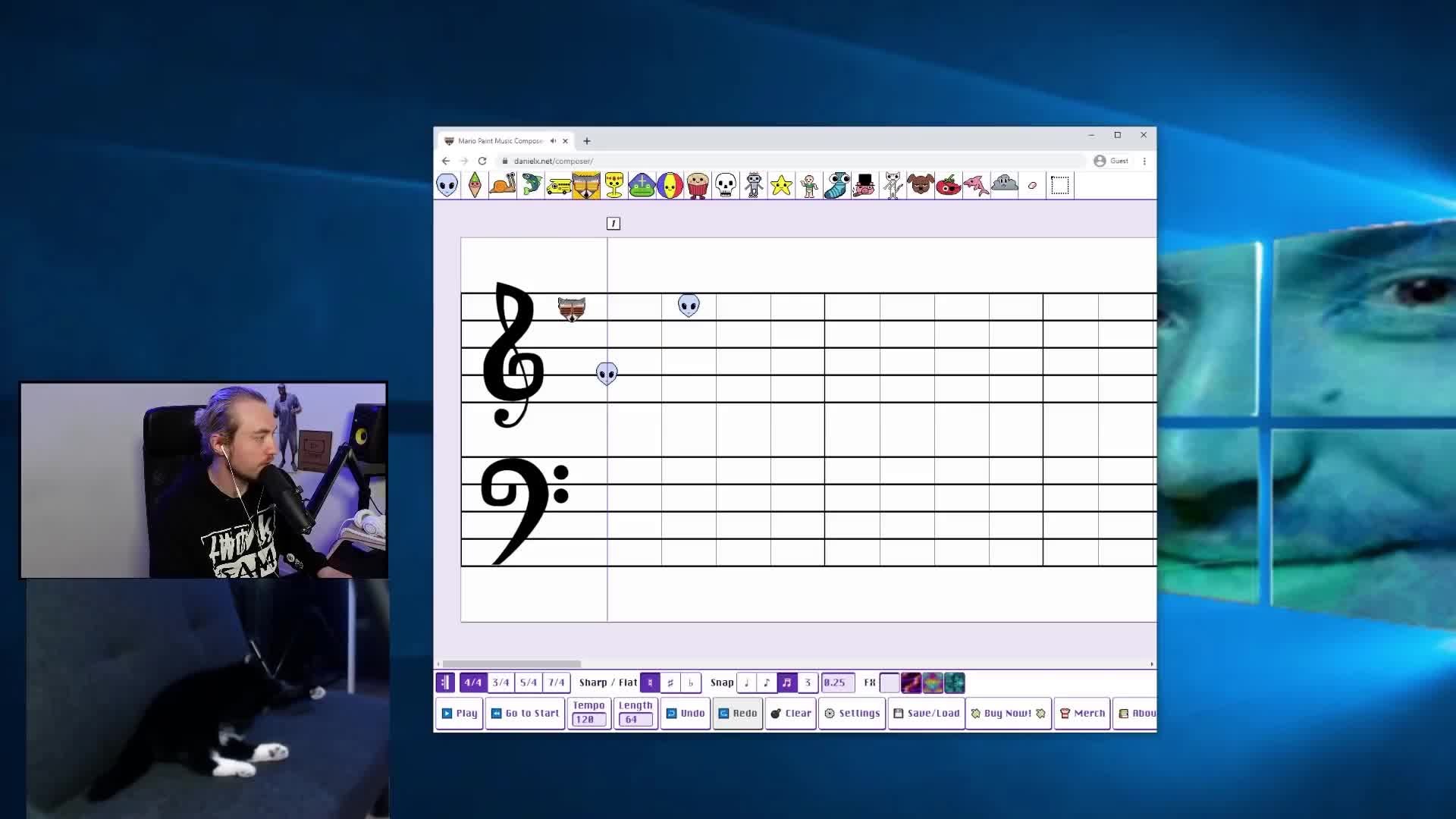Choose the robot instrument icon
The height and width of the screenshot is (819, 1456).
pyautogui.click(x=754, y=185)
